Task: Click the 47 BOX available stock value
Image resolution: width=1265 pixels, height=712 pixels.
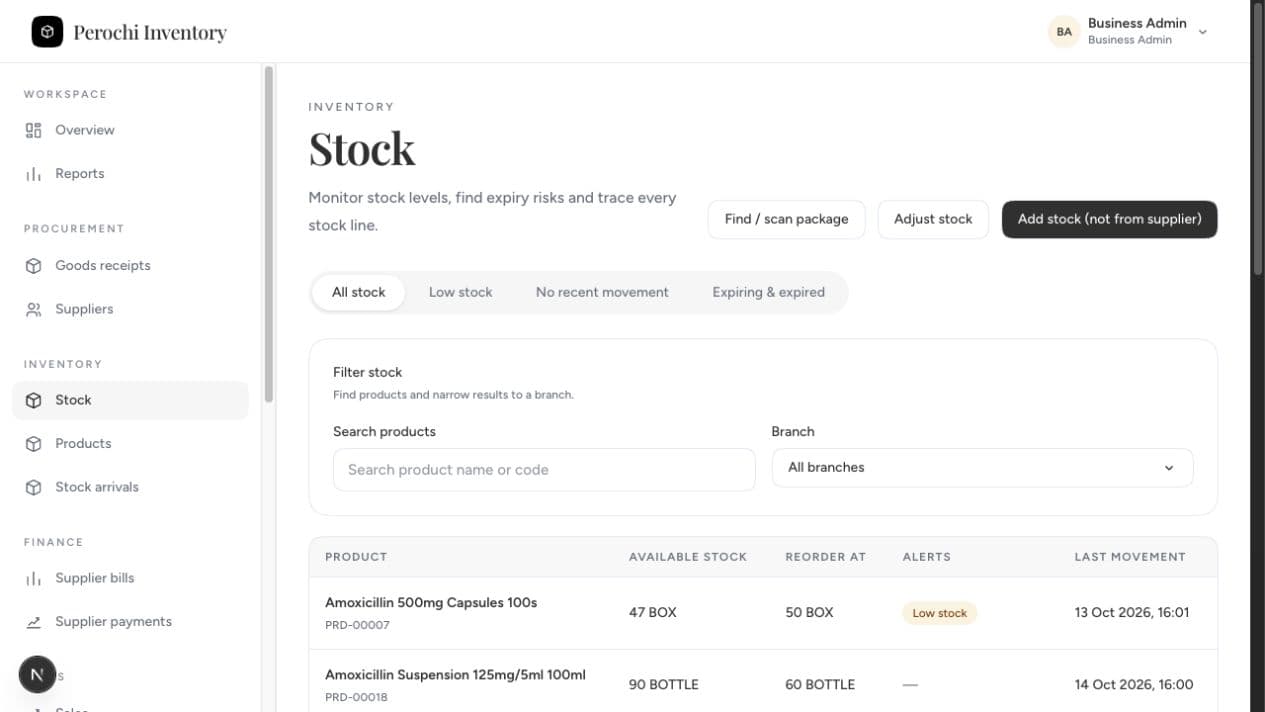Action: click(653, 612)
